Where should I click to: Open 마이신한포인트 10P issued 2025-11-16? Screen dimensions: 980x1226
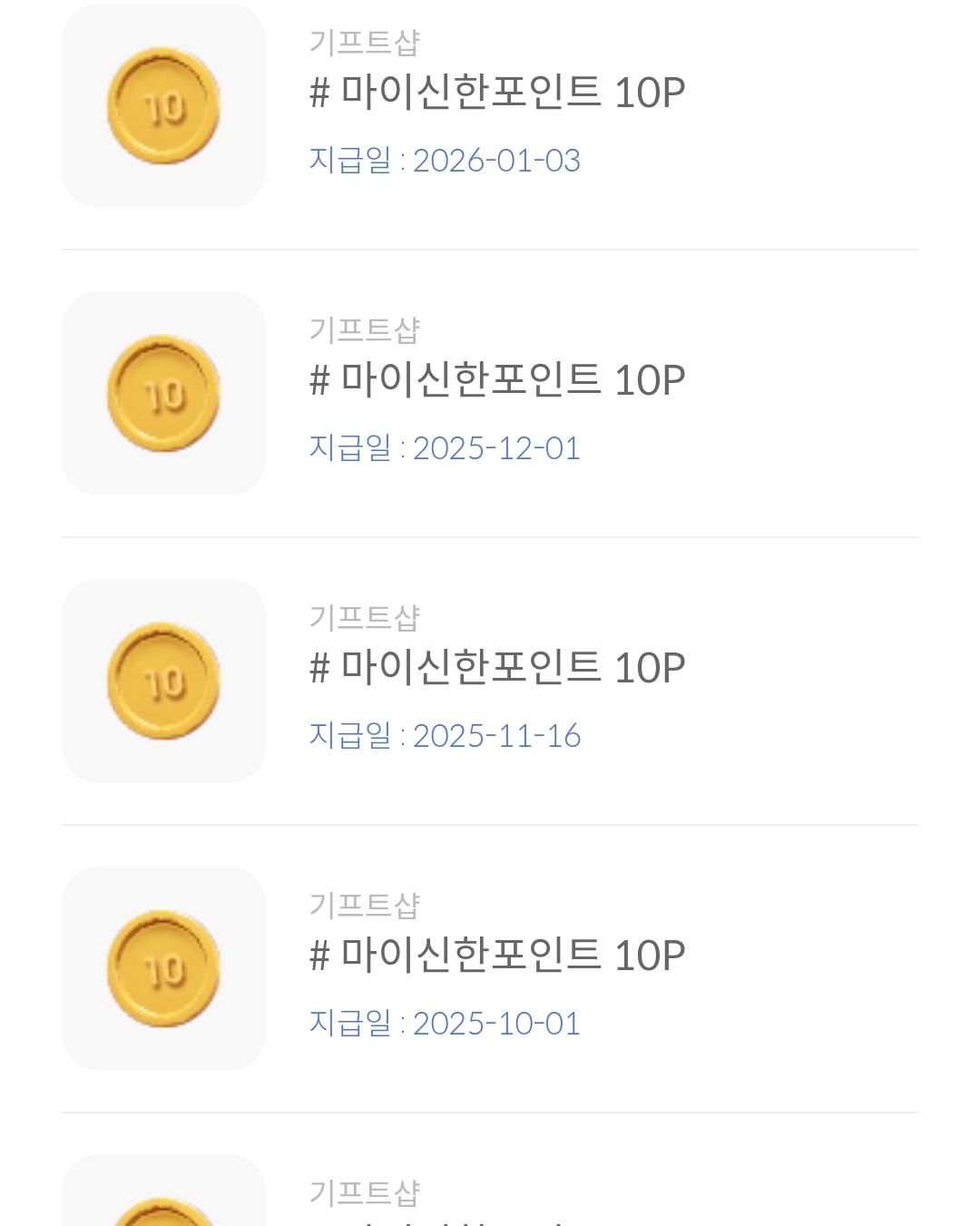[x=496, y=668]
